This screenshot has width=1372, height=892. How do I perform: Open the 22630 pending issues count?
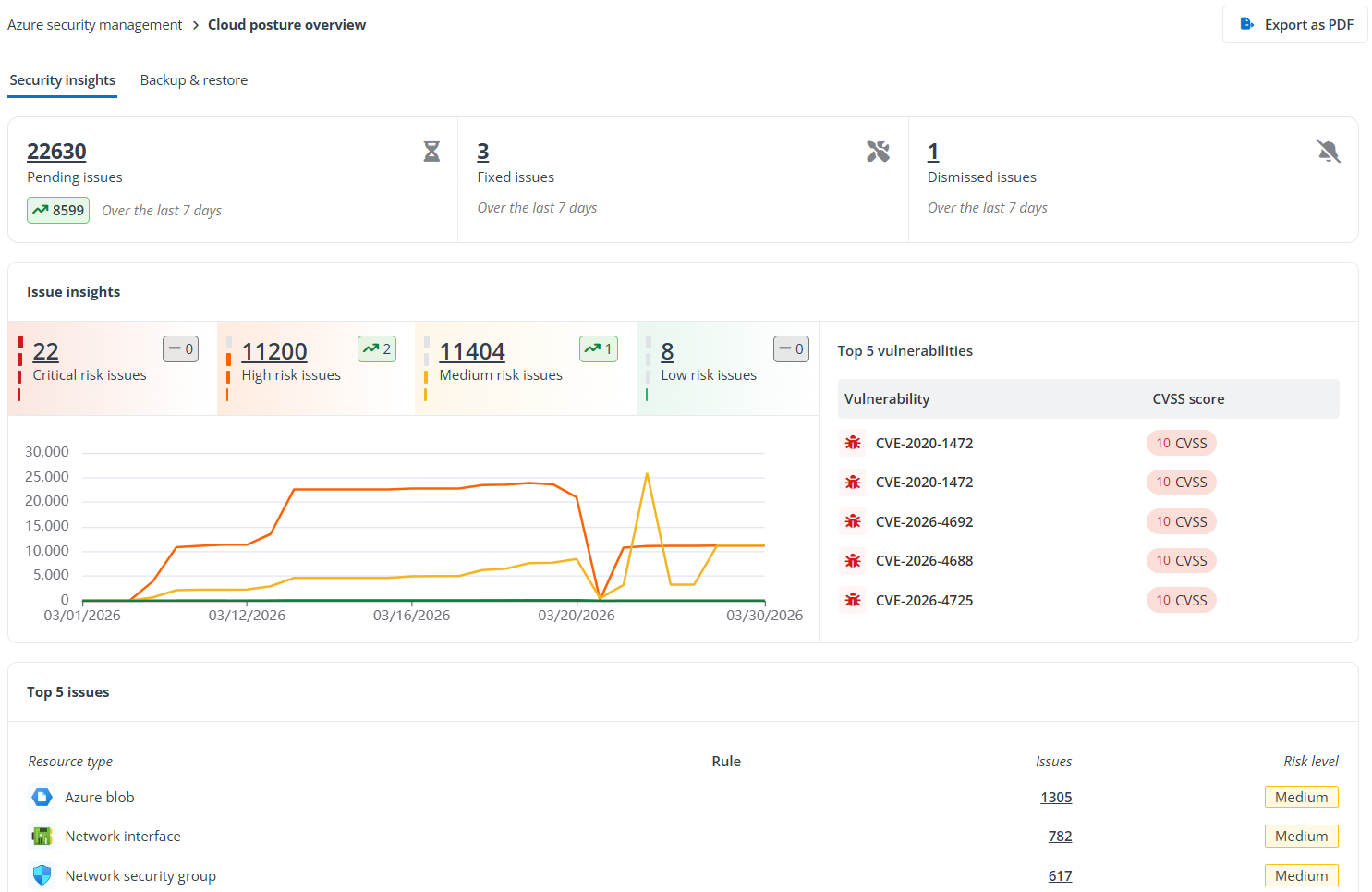tap(56, 152)
